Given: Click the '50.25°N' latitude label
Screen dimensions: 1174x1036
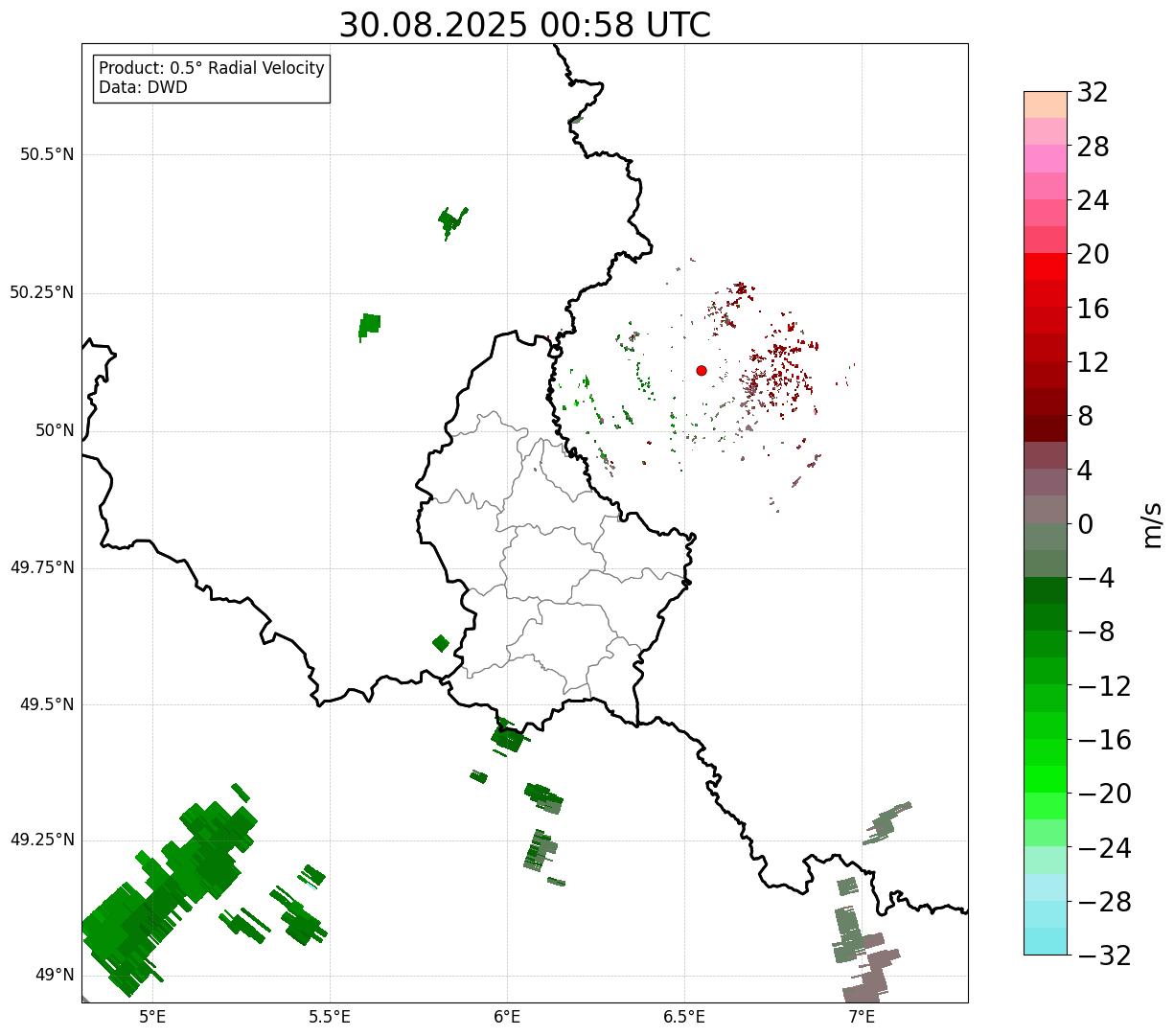Looking at the screenshot, I should point(42,293).
